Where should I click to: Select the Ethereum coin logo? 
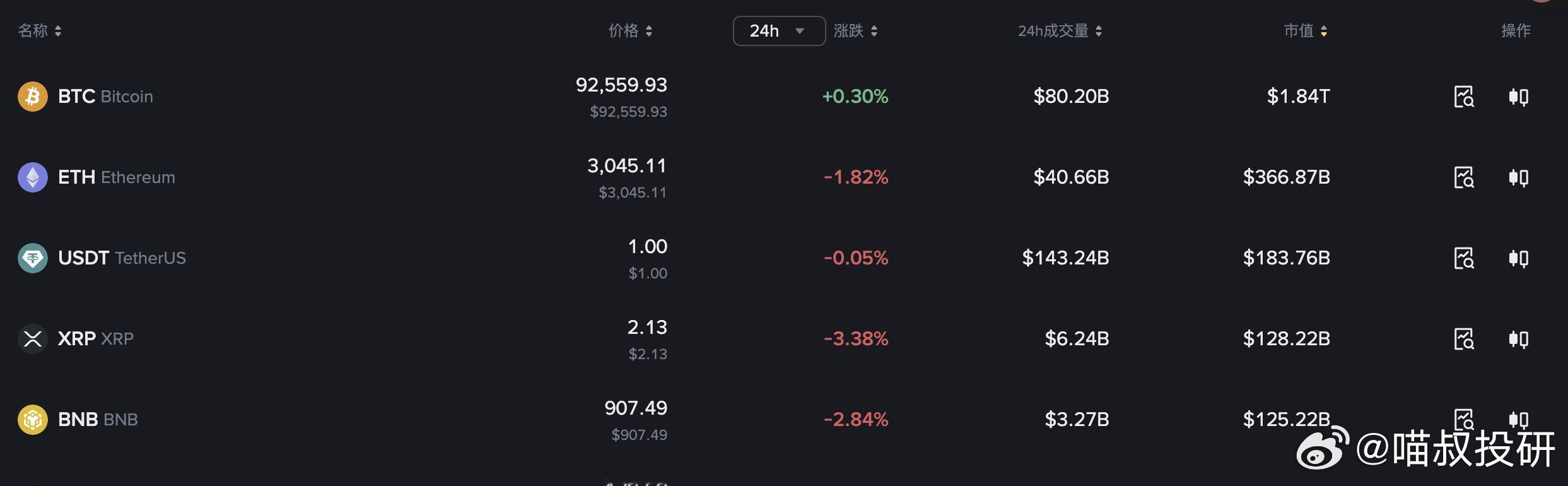[x=32, y=177]
